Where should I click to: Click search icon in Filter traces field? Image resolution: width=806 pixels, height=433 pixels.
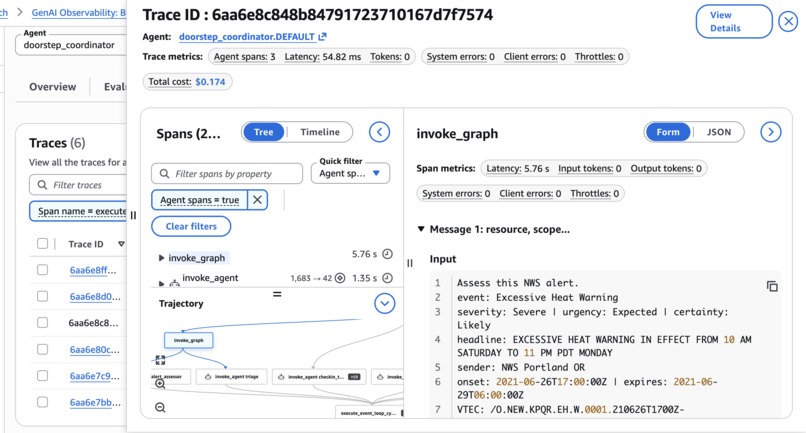(x=42, y=185)
